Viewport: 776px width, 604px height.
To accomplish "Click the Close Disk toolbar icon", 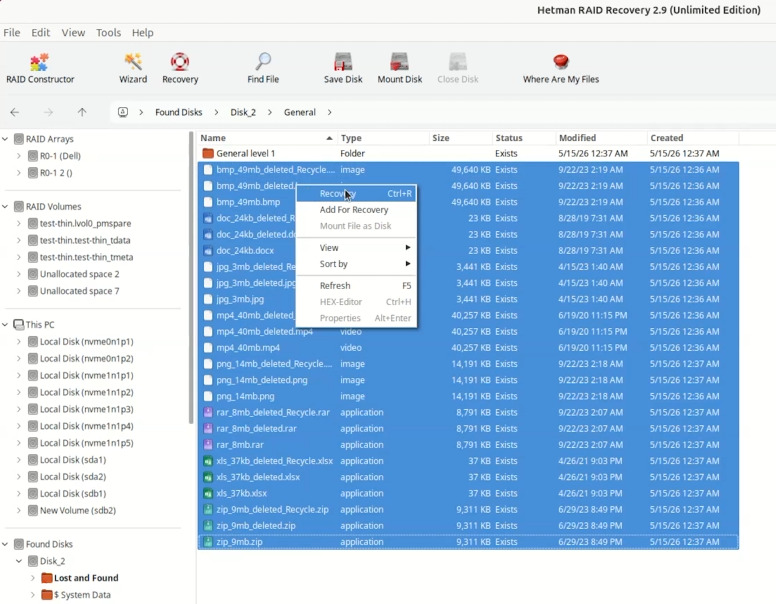I will pos(458,68).
